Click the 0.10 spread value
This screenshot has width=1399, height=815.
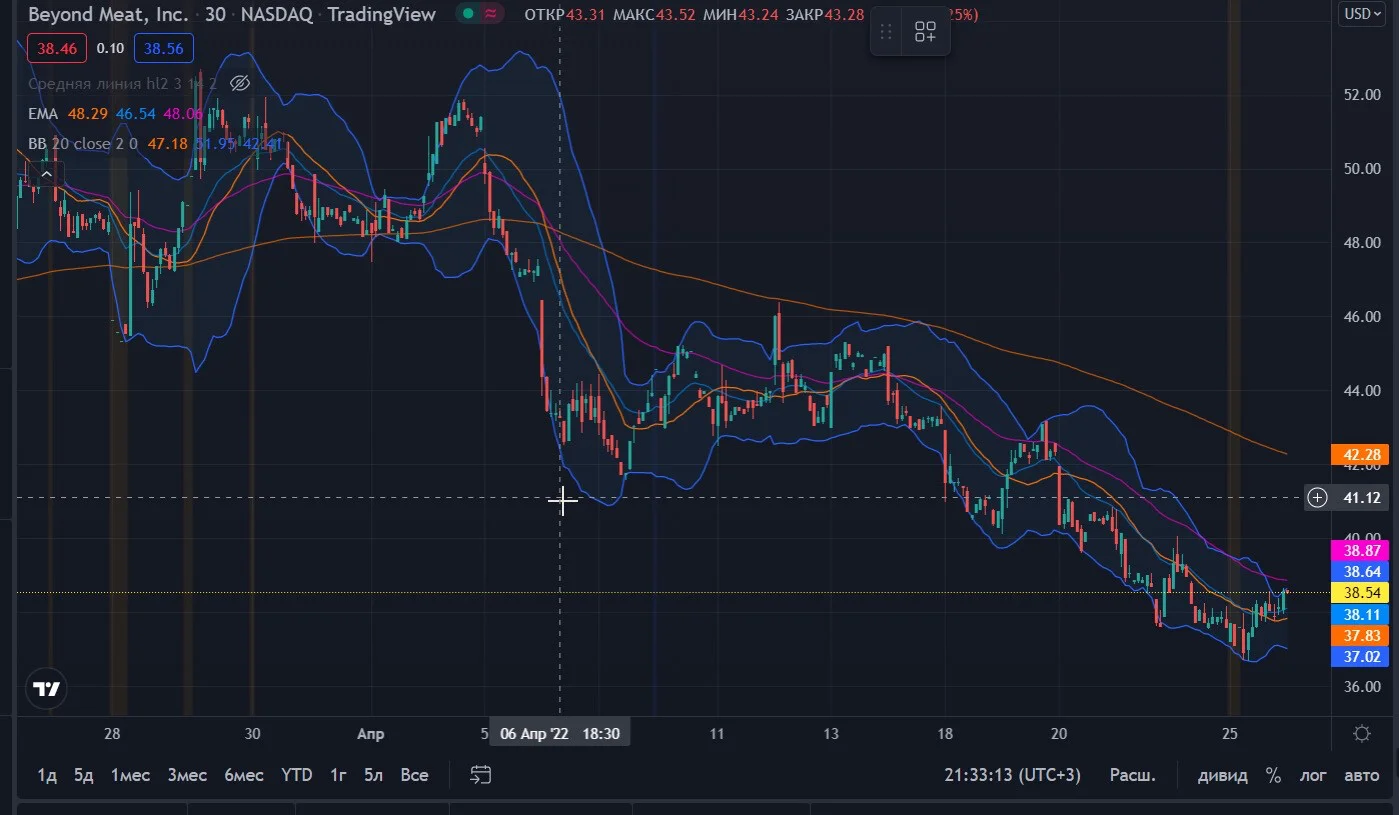tap(111, 48)
